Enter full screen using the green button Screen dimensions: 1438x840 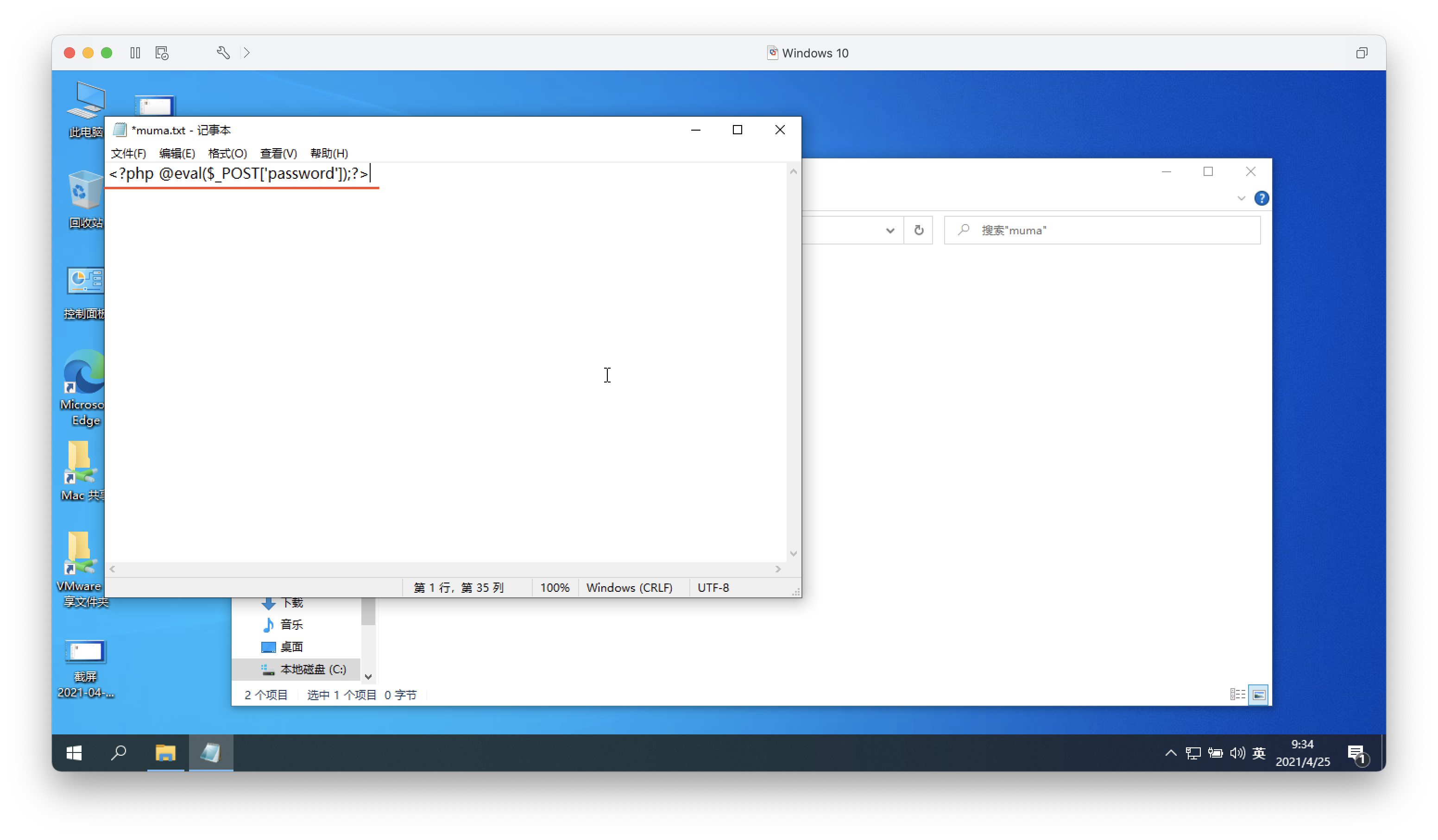coord(107,53)
